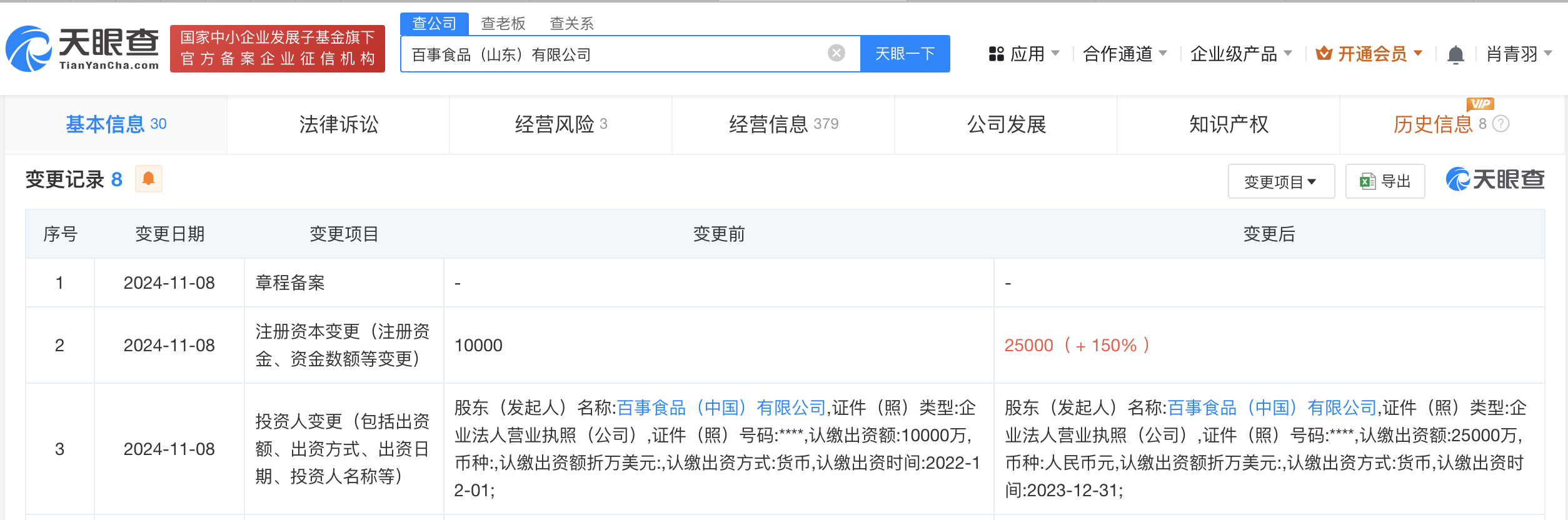Click the 导出 export button
Screen dimensions: 1568x520
(x=1385, y=182)
